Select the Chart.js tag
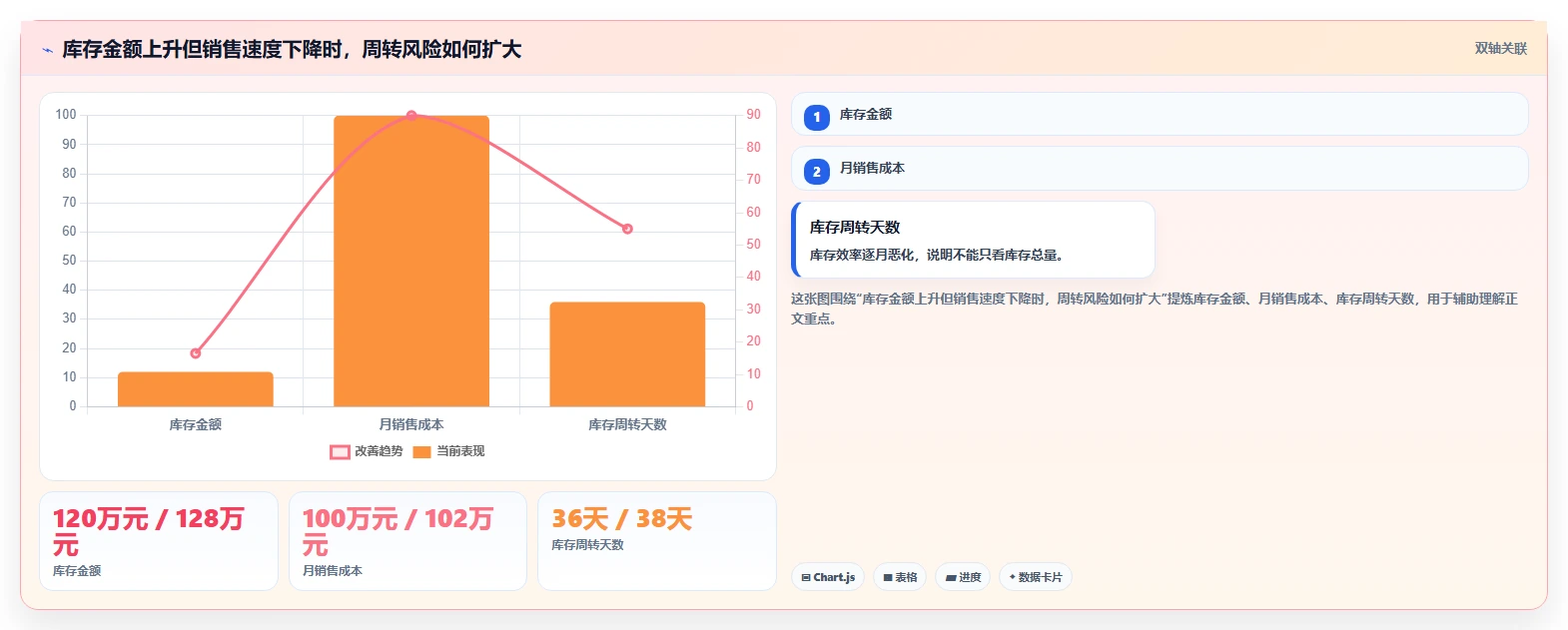 [828, 577]
